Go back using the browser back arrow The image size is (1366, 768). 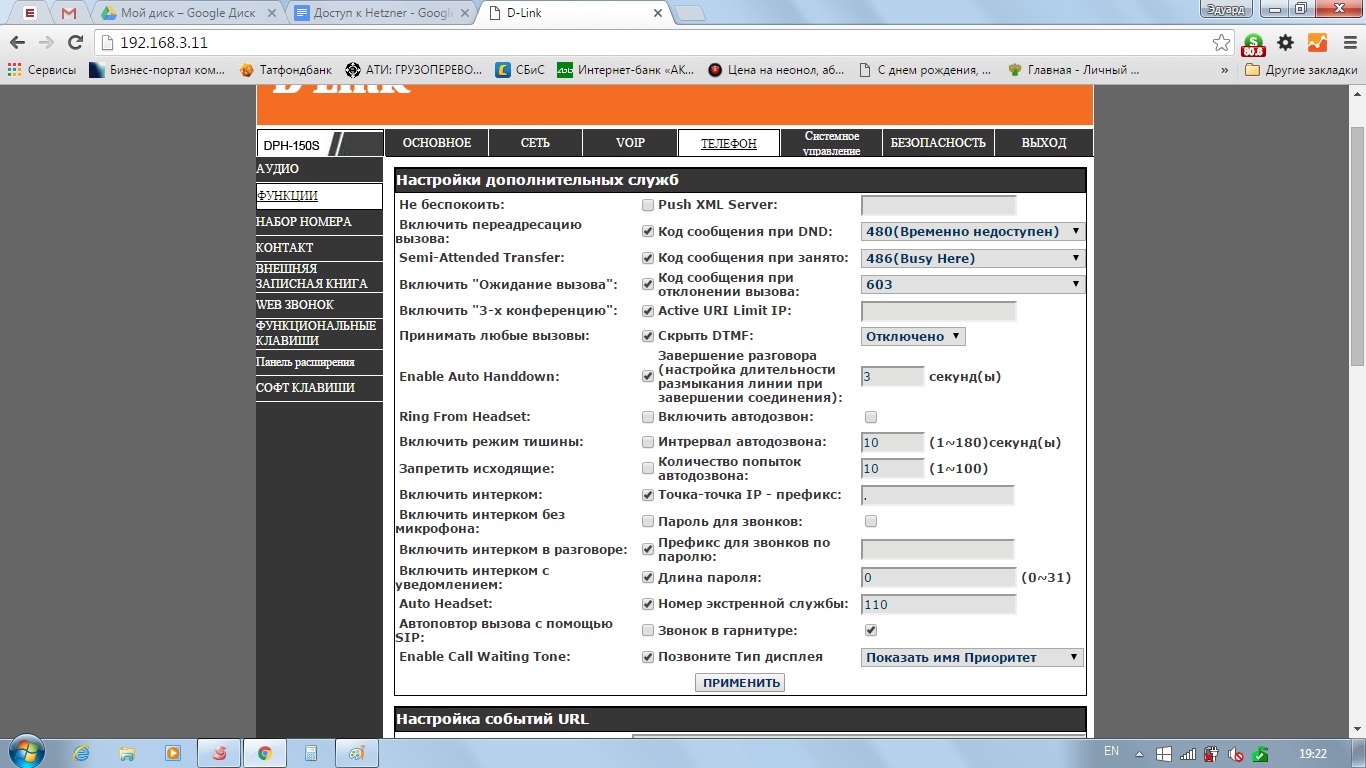(17, 43)
